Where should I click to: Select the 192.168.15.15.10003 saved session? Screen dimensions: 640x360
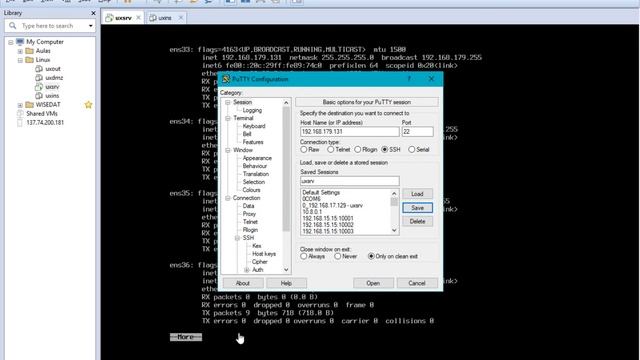pos(328,231)
